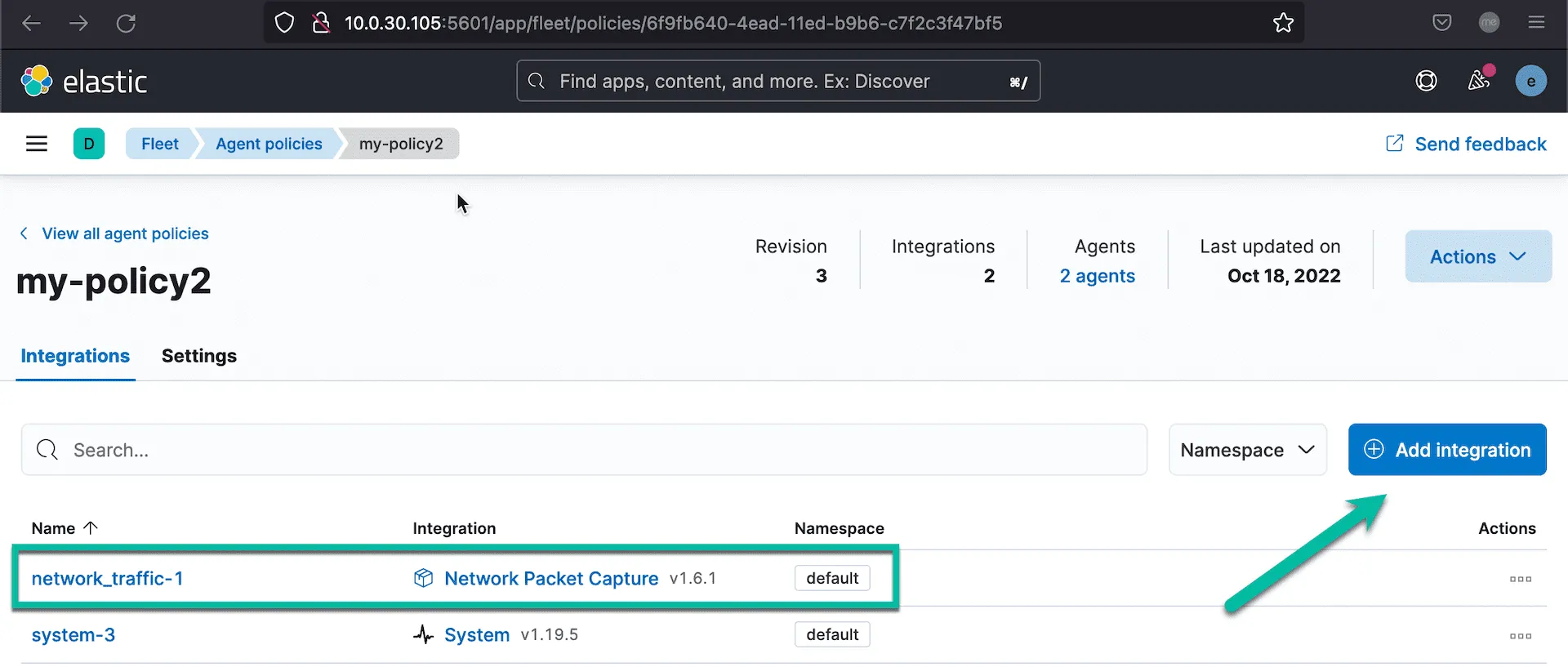Click the Add integration button
Image resolution: width=1568 pixels, height=667 pixels.
point(1447,450)
